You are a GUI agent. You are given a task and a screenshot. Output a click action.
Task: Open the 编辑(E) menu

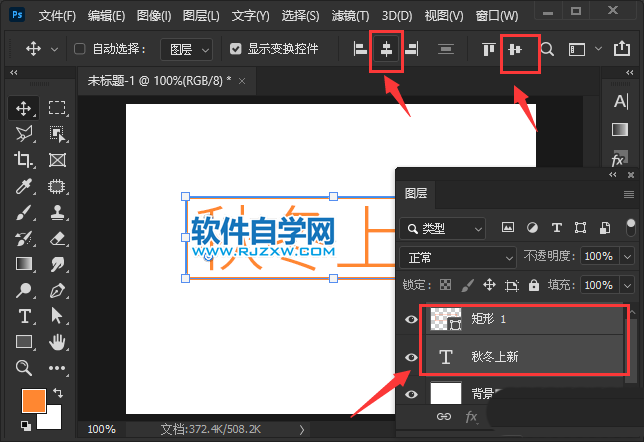coord(106,16)
